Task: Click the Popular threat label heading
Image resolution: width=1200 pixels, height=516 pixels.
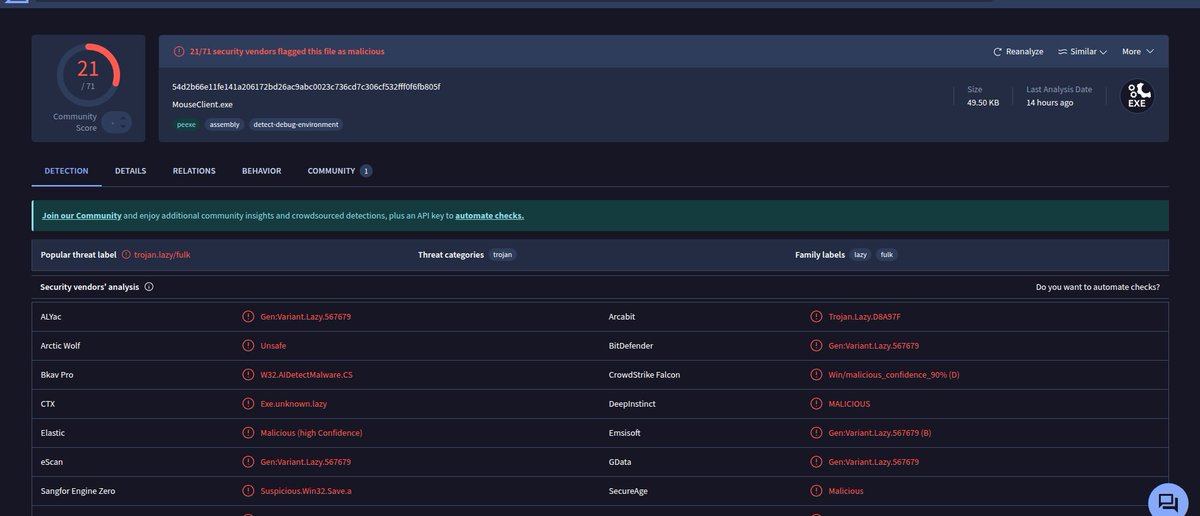Action: 79,255
